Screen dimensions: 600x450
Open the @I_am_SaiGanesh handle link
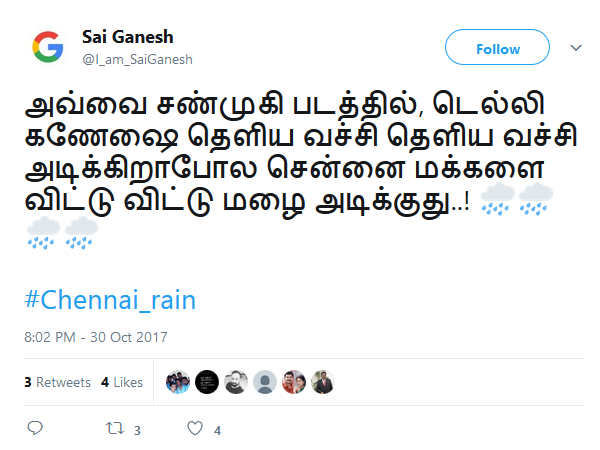tap(135, 60)
